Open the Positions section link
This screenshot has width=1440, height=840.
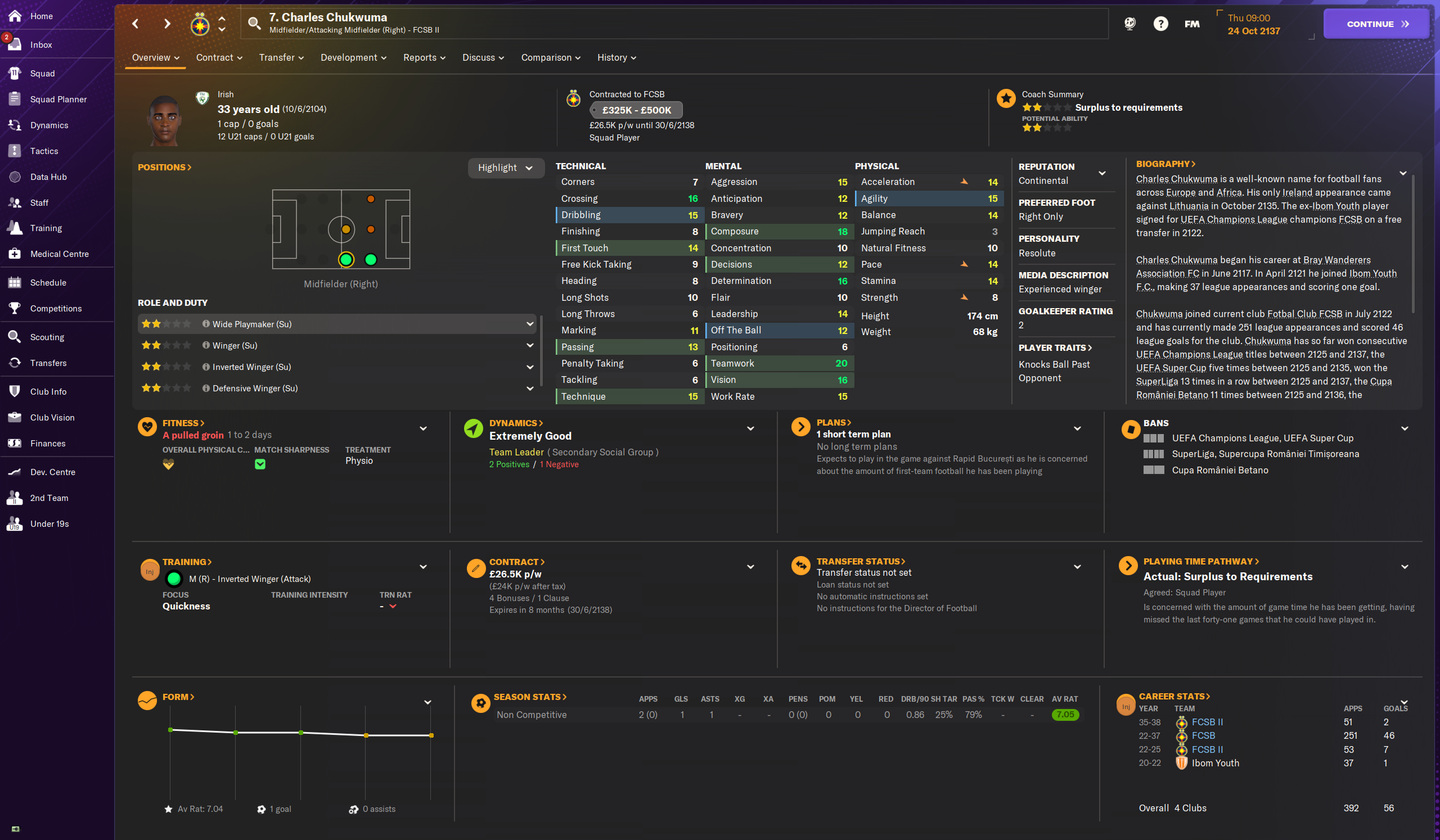(x=165, y=168)
